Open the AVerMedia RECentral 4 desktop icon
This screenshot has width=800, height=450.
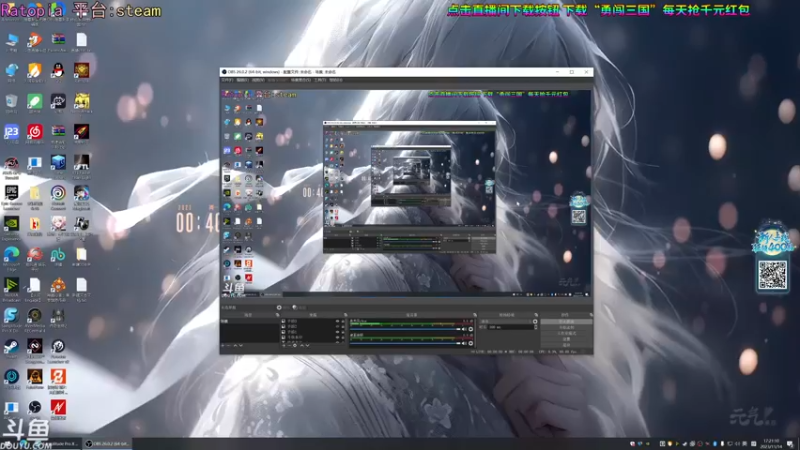[x=35, y=316]
